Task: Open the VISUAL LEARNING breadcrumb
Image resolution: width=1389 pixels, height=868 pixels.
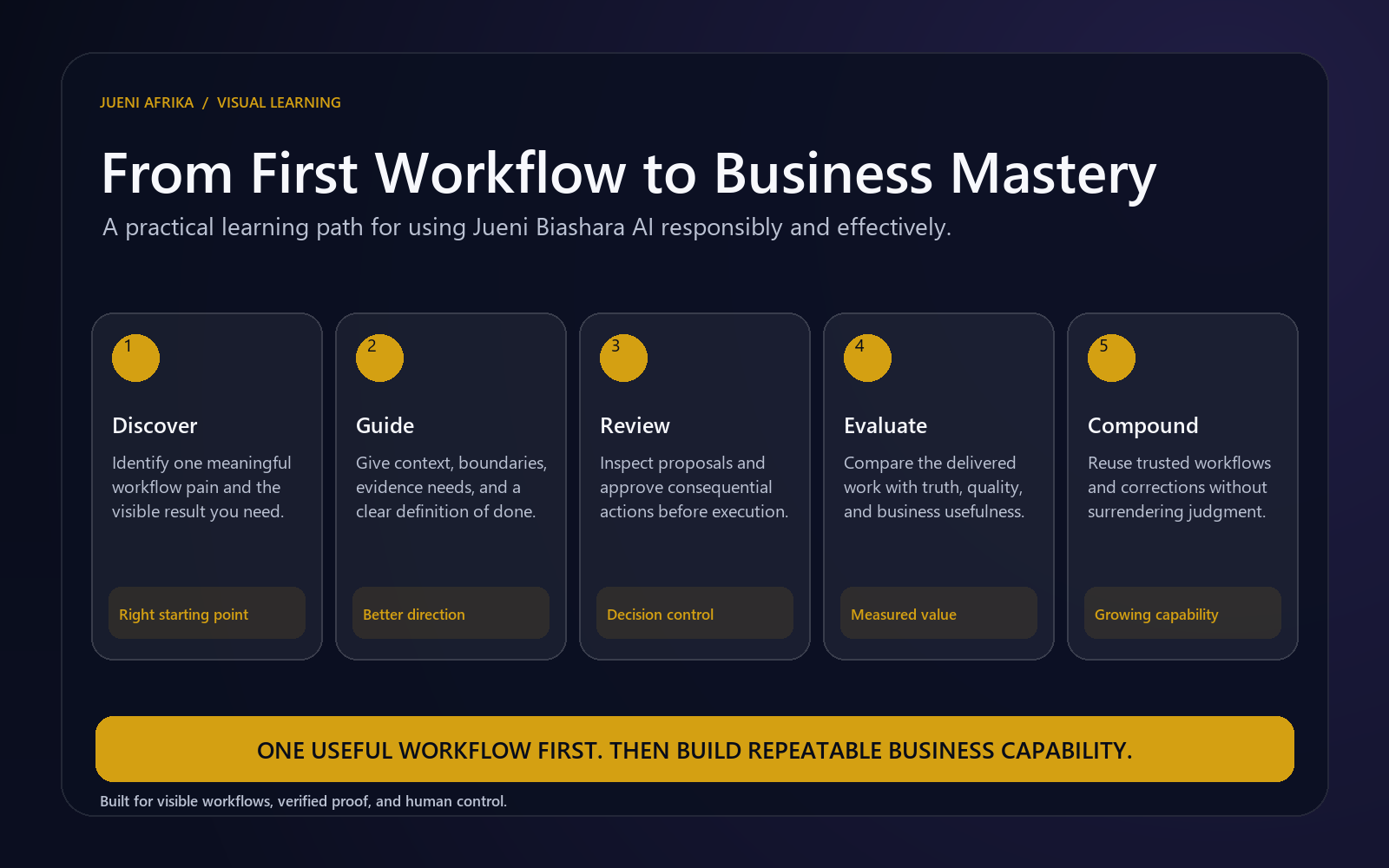Action: coord(279,102)
